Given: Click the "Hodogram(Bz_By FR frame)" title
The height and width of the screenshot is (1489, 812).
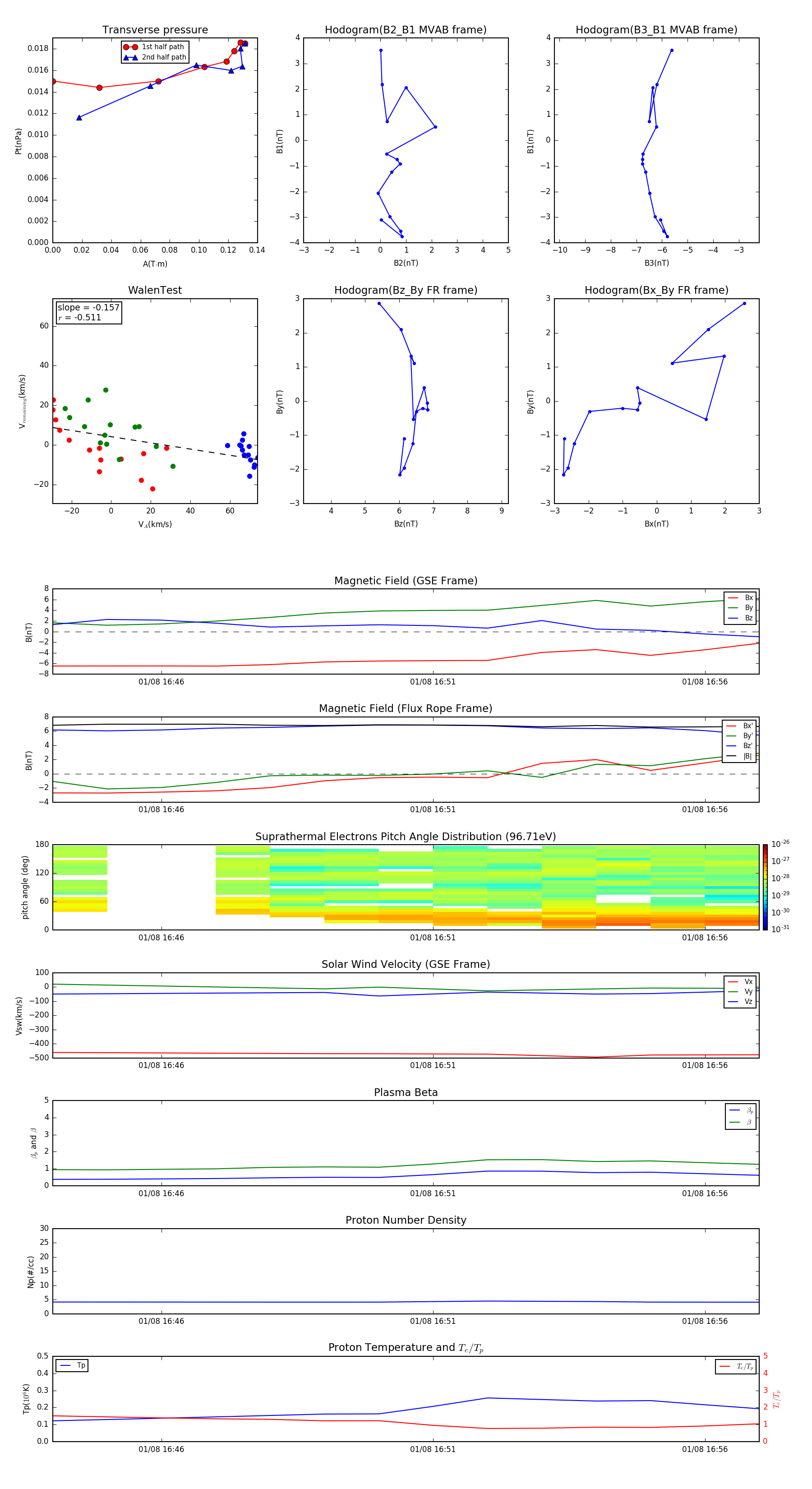Looking at the screenshot, I should coord(406,290).
